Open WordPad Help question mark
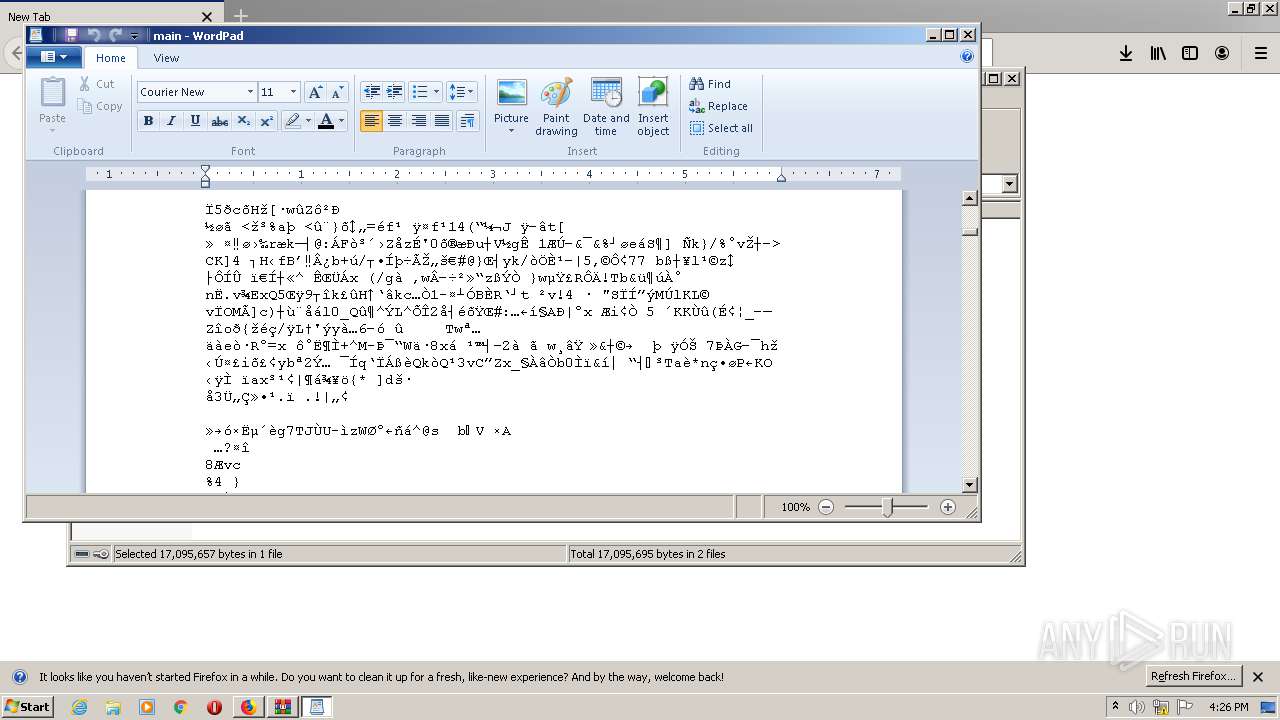Viewport: 1280px width, 720px height. pos(966,57)
